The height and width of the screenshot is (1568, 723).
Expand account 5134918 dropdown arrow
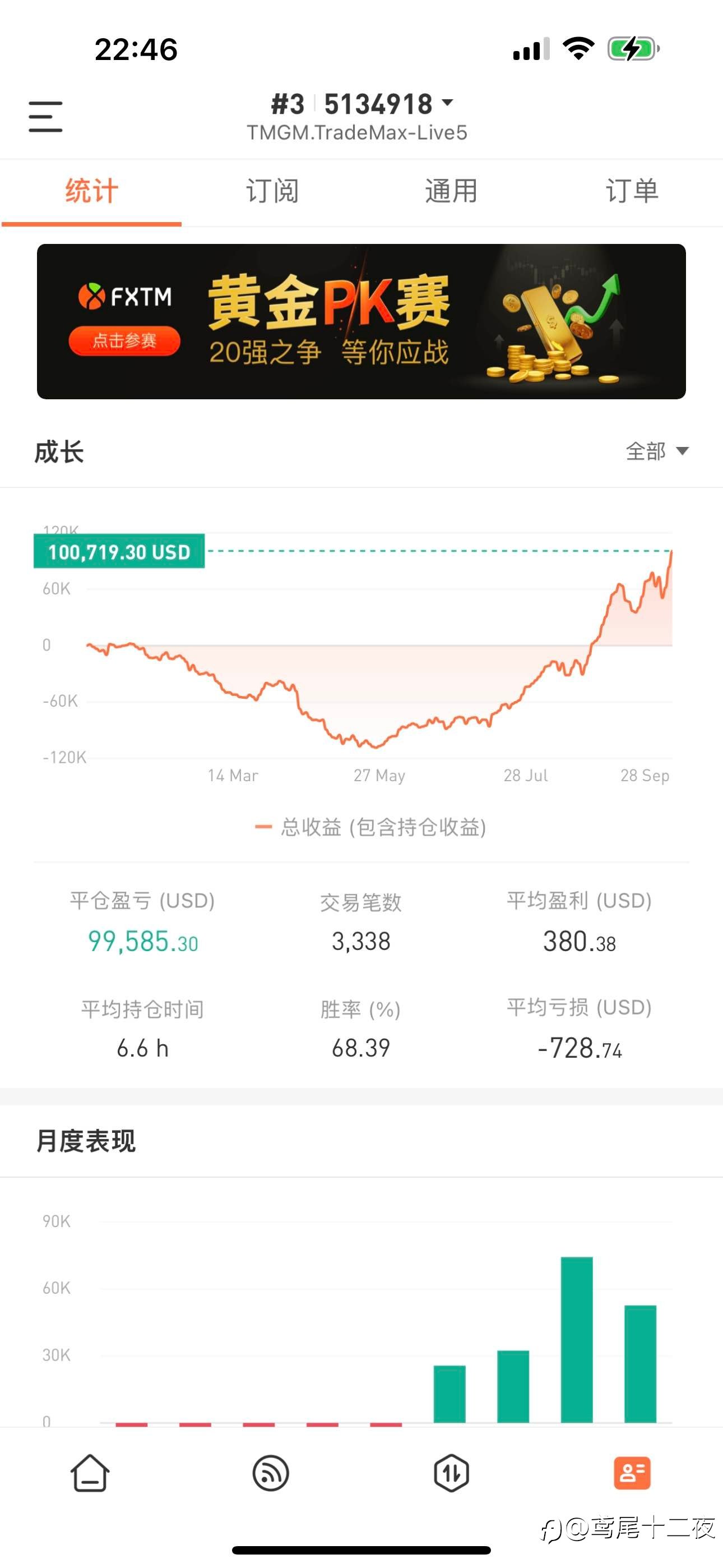click(x=447, y=103)
